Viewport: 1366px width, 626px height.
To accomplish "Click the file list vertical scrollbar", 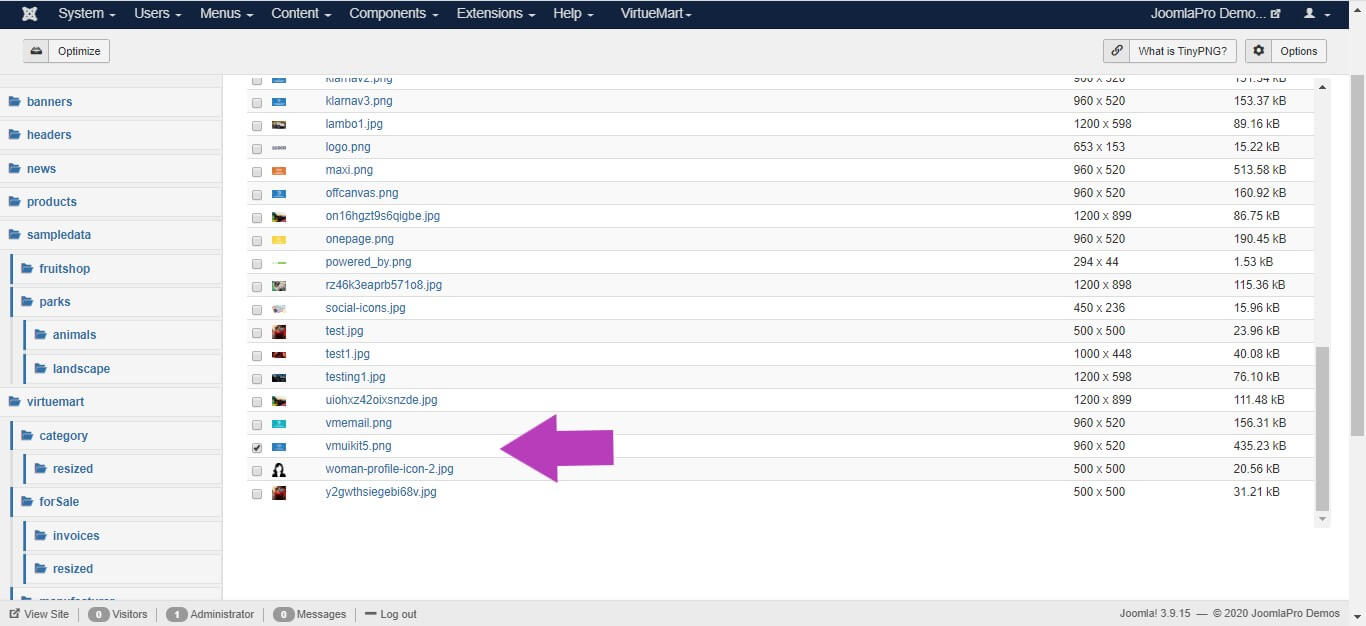I will 1323,430.
